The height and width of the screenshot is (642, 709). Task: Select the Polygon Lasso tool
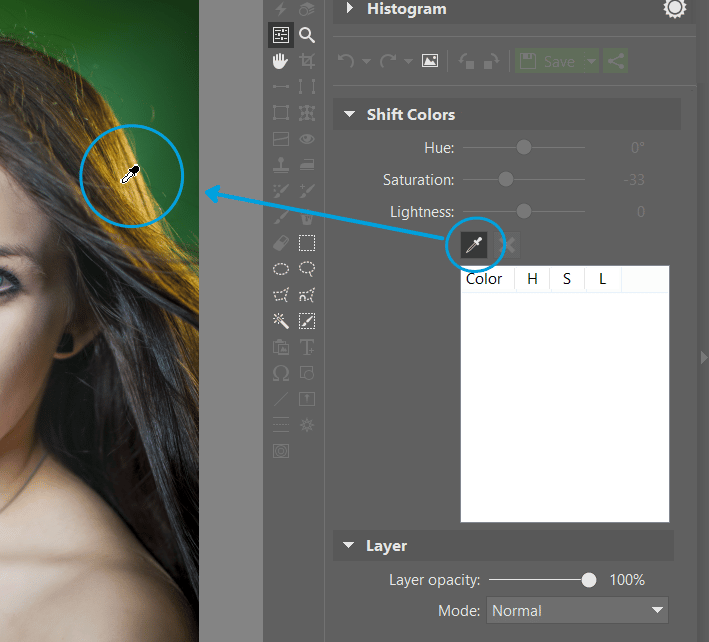(281, 295)
